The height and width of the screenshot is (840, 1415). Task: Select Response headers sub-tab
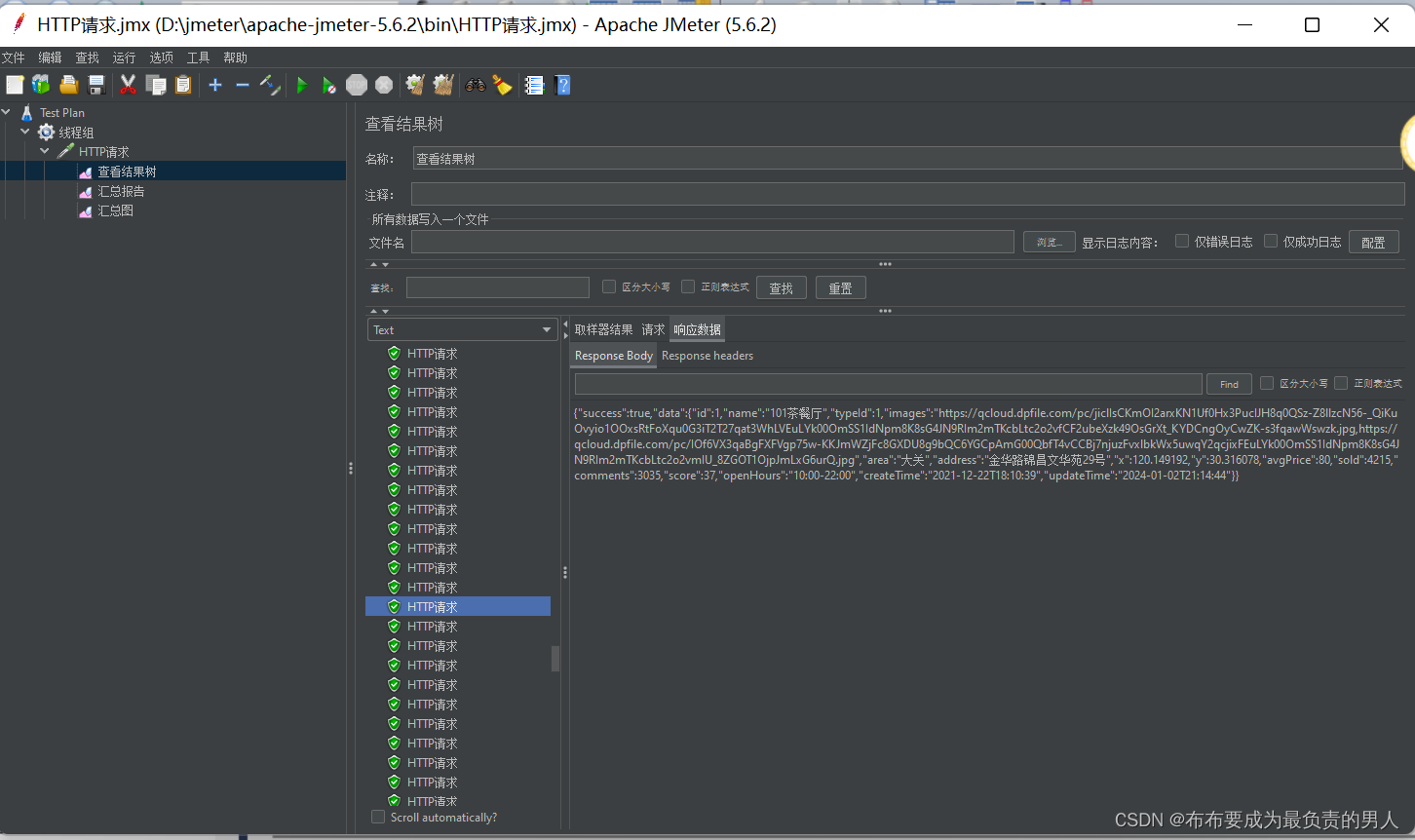[707, 356]
